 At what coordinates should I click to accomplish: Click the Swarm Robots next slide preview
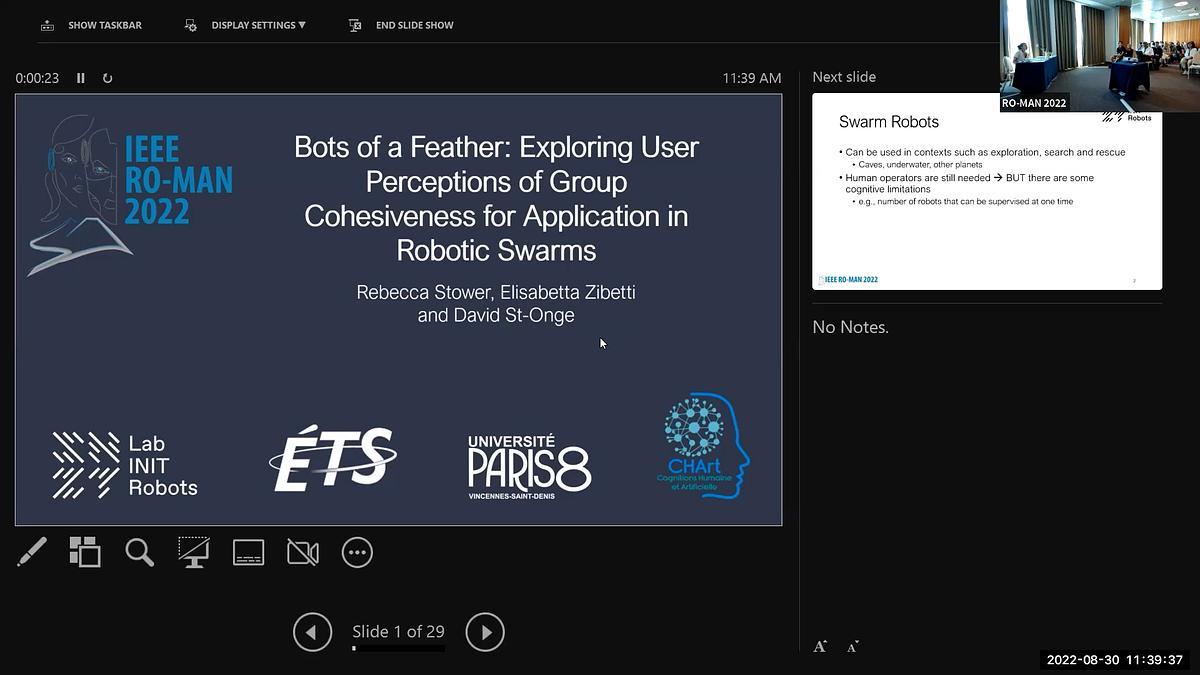[x=987, y=191]
